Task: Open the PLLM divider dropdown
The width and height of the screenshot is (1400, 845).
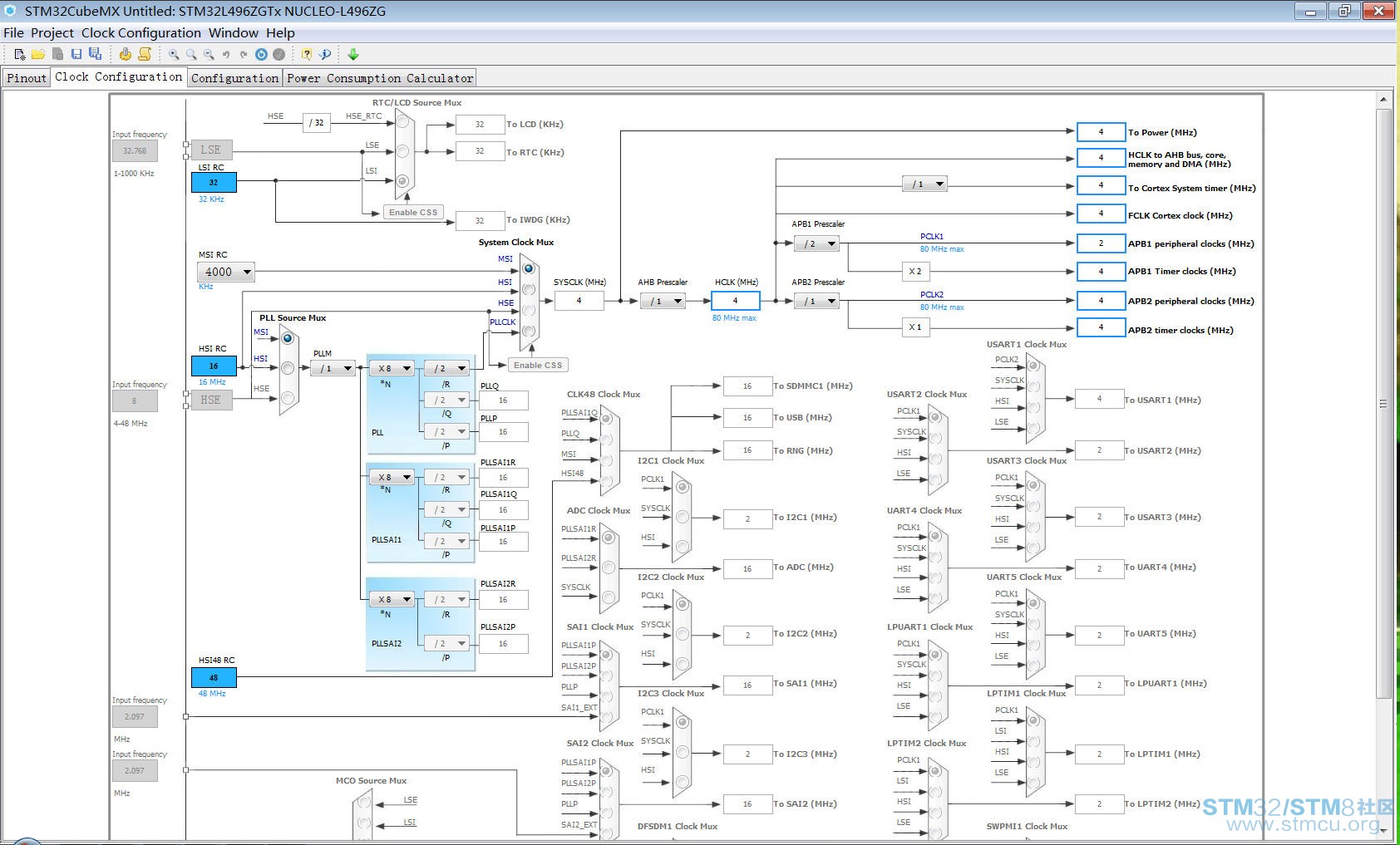Action: pos(333,368)
